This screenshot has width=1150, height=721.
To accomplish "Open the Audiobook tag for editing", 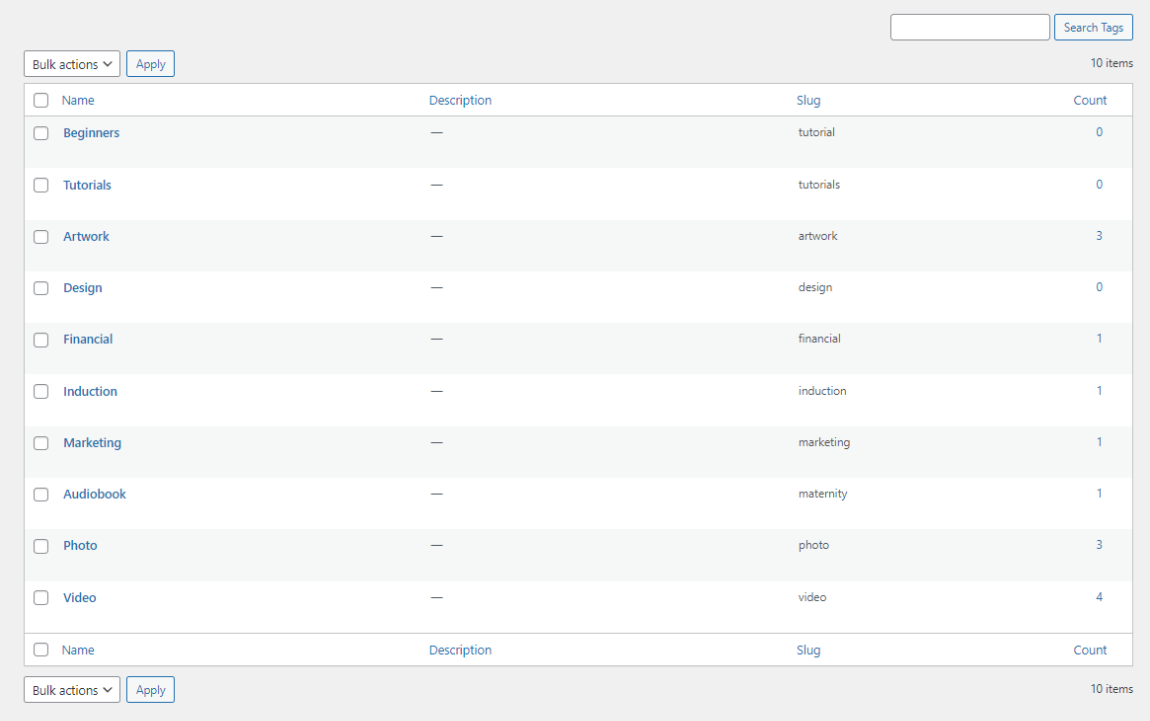I will click(94, 494).
